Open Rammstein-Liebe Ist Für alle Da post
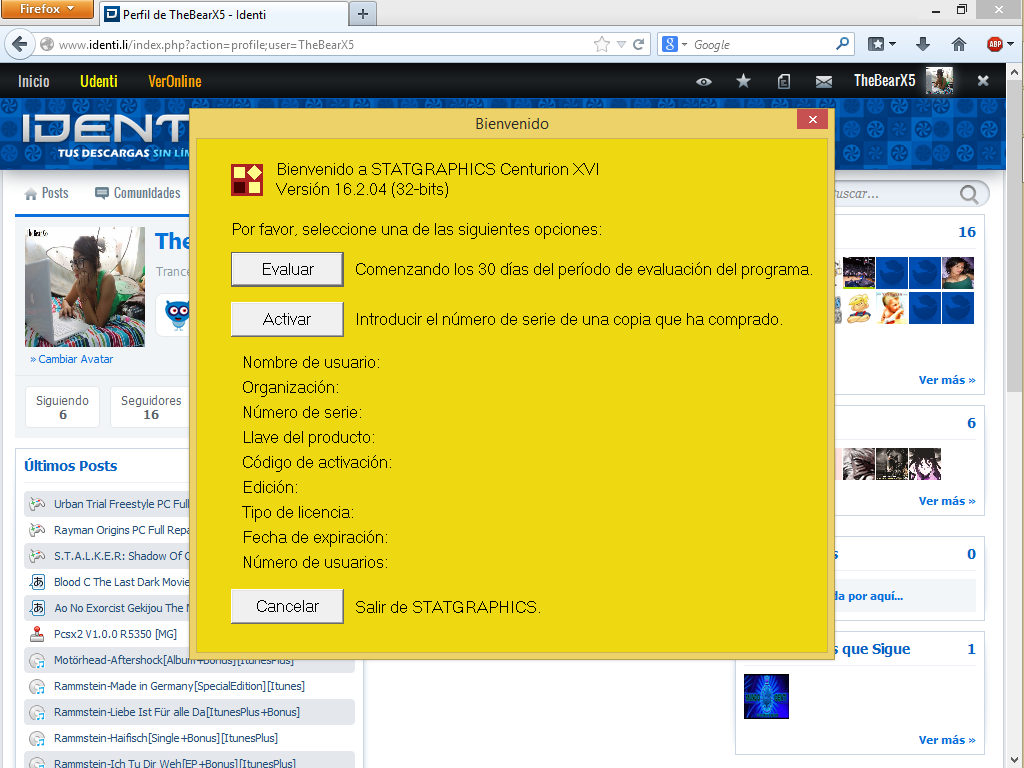Image resolution: width=1024 pixels, height=768 pixels. (177, 712)
